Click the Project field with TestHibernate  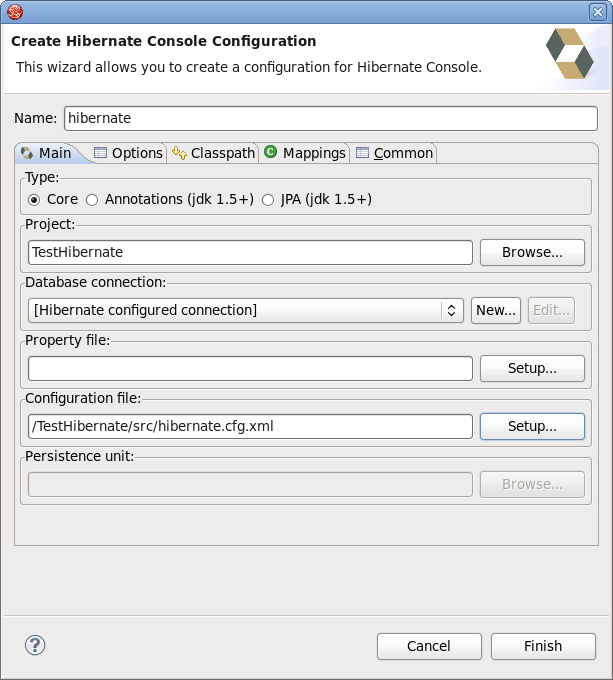[250, 252]
